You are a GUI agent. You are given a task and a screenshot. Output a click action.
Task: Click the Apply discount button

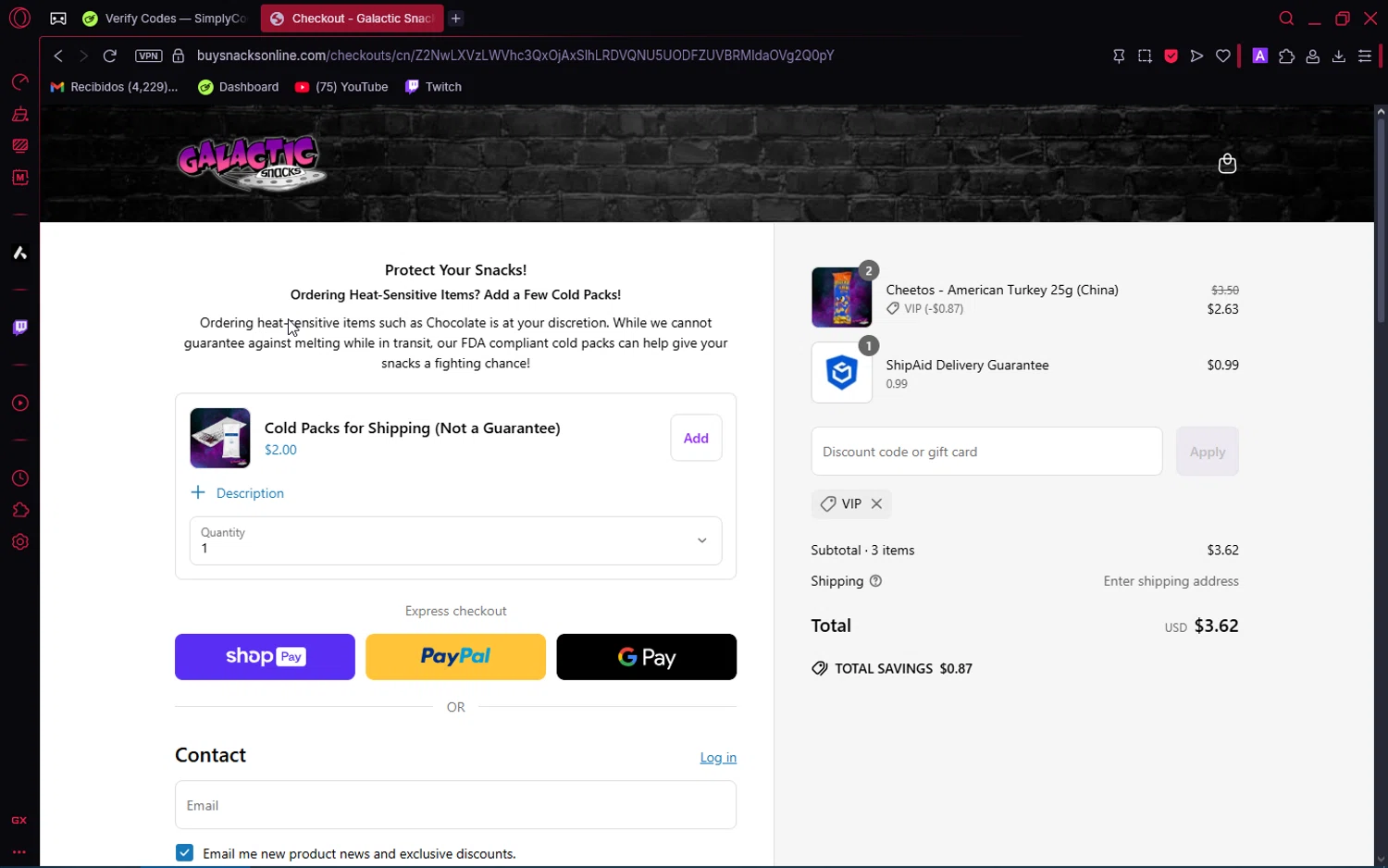(x=1207, y=452)
